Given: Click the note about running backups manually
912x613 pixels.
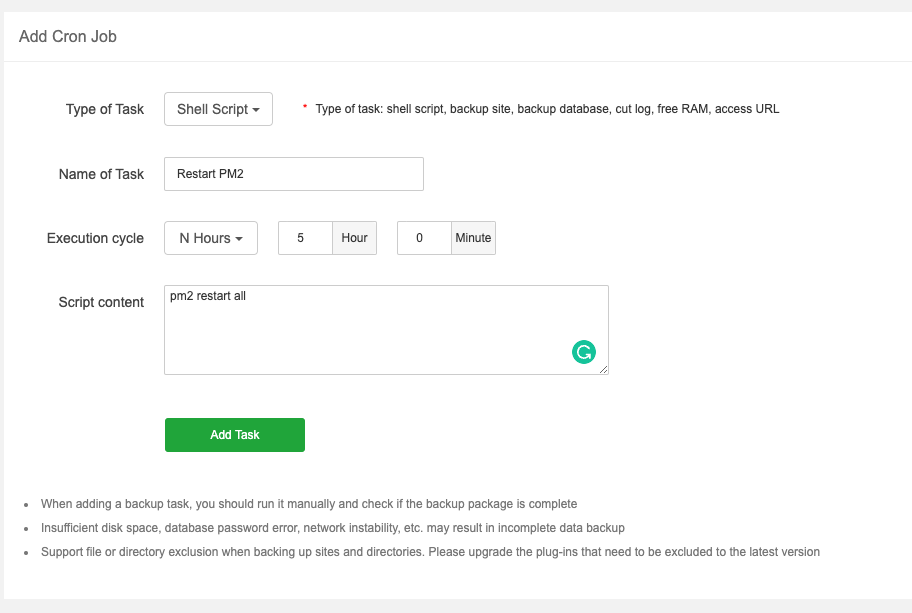Looking at the screenshot, I should [309, 504].
